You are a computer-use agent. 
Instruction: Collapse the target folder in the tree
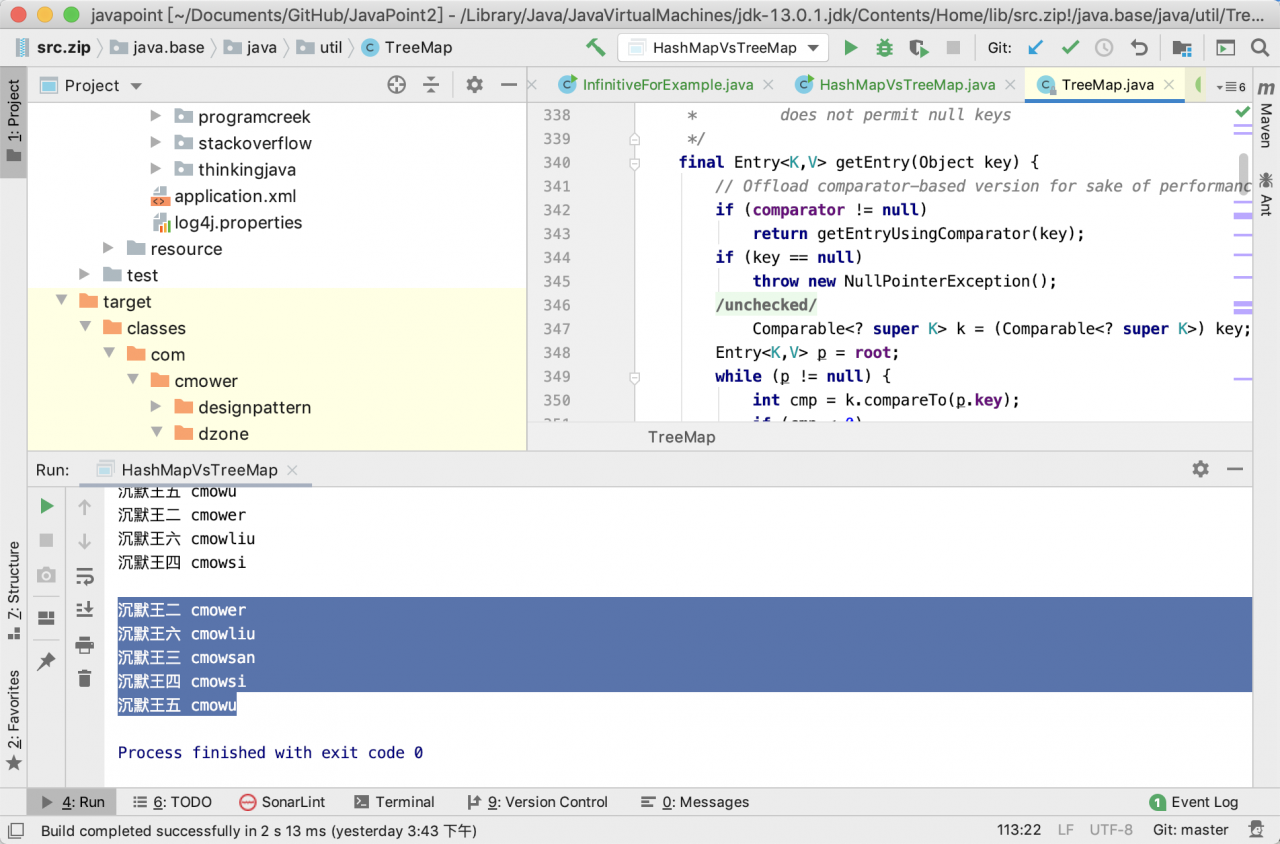click(x=62, y=301)
